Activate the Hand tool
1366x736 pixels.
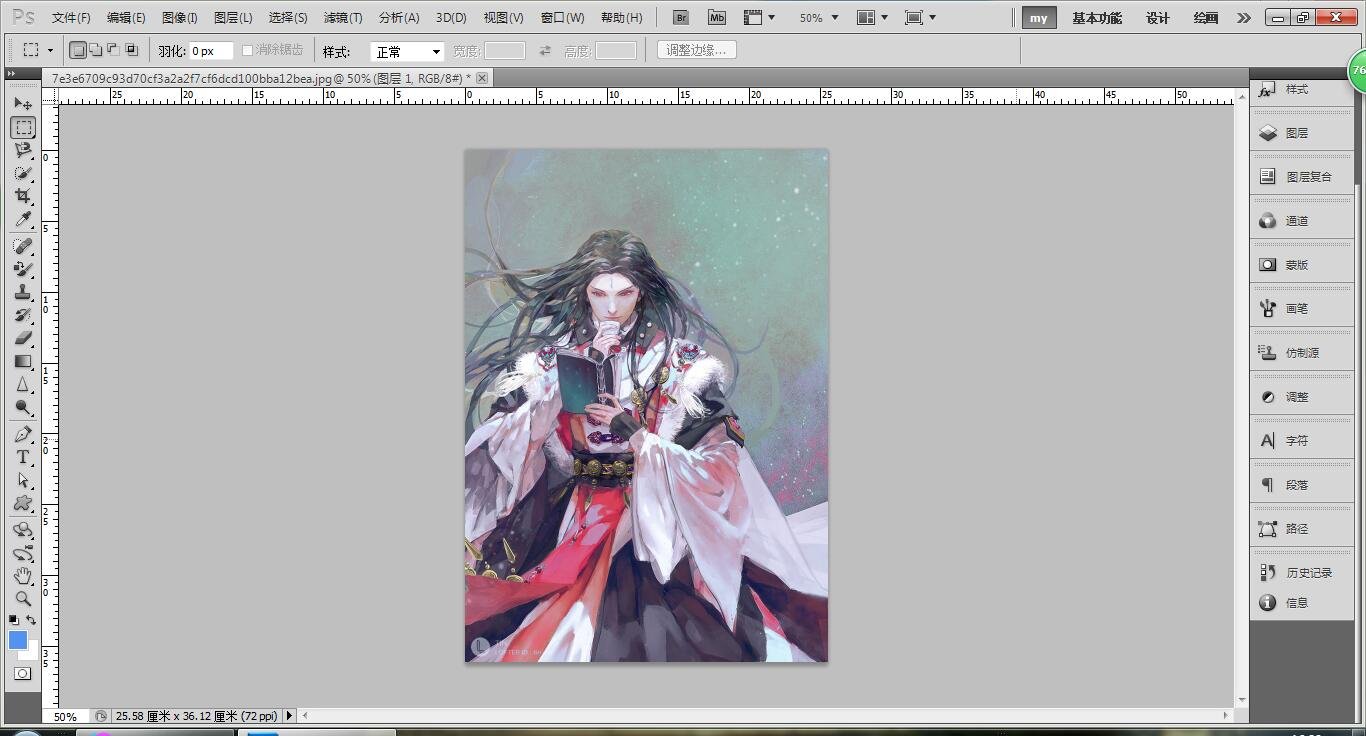tap(23, 576)
